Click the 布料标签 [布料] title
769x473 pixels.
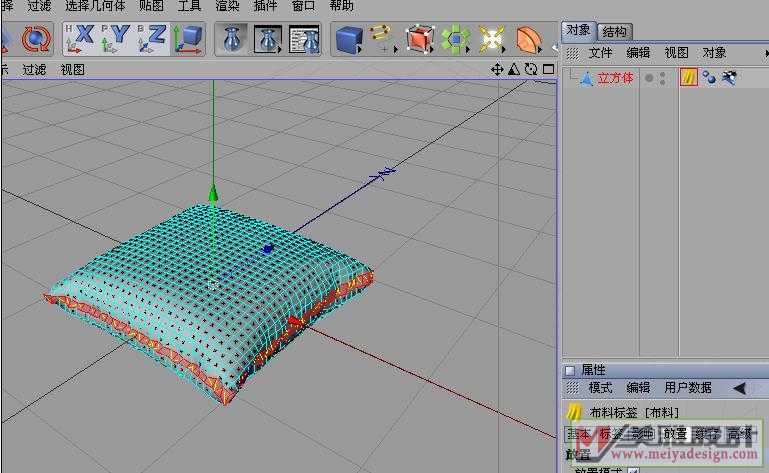635,413
